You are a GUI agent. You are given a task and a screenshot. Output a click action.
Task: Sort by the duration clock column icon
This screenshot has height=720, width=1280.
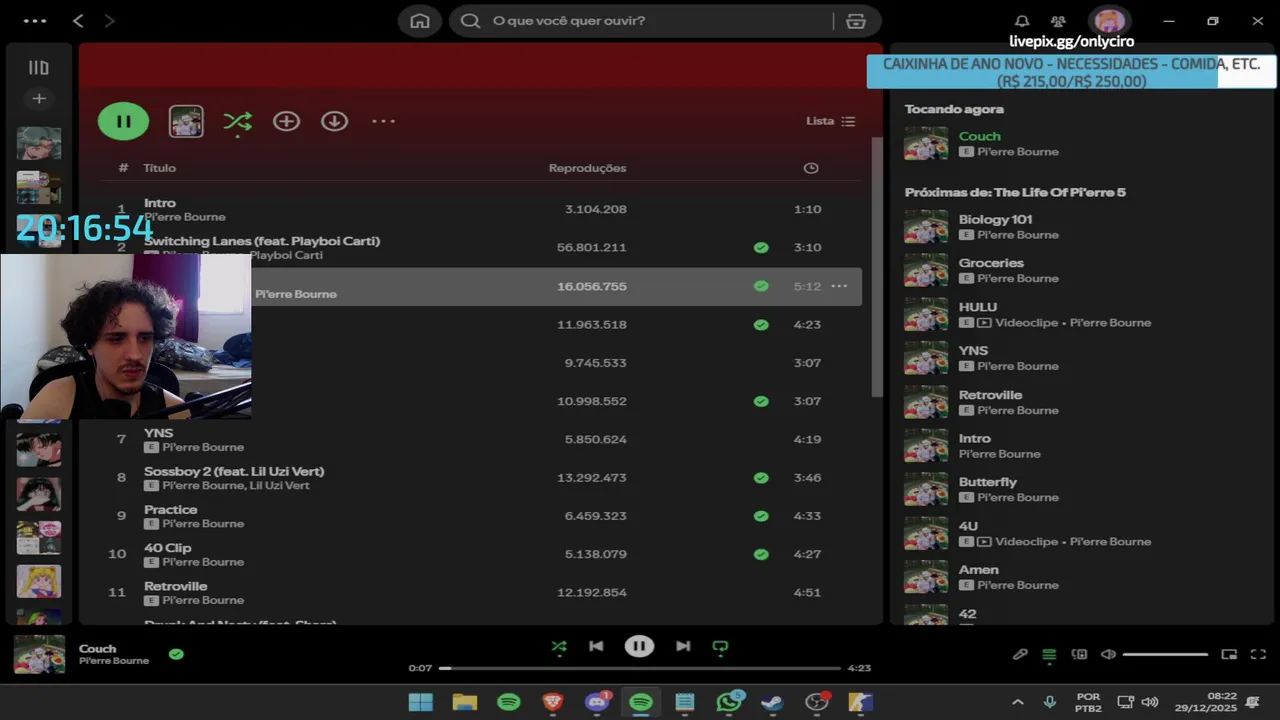811,168
